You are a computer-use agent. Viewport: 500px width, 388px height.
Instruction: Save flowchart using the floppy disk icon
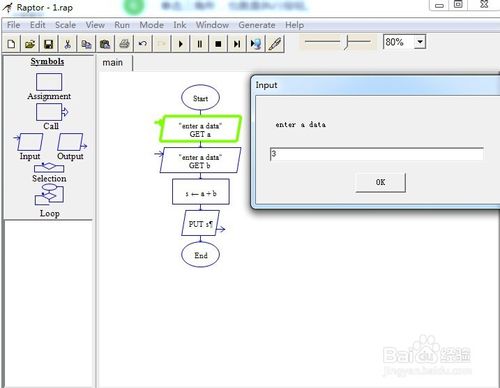point(49,44)
